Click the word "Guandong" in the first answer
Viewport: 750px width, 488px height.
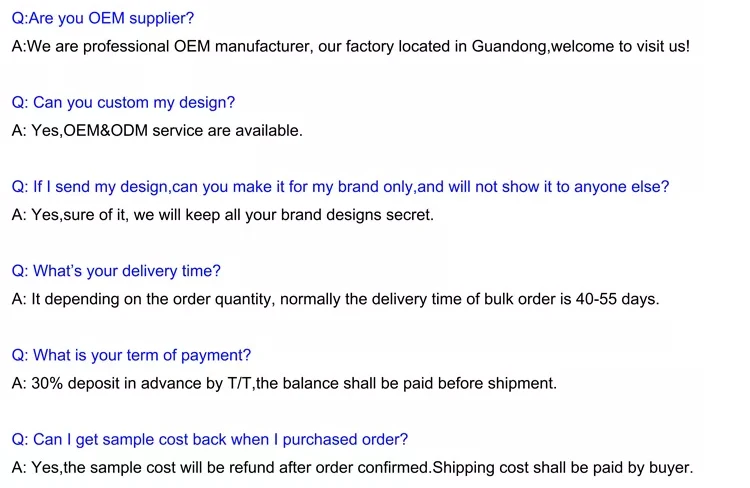pyautogui.click(x=509, y=46)
